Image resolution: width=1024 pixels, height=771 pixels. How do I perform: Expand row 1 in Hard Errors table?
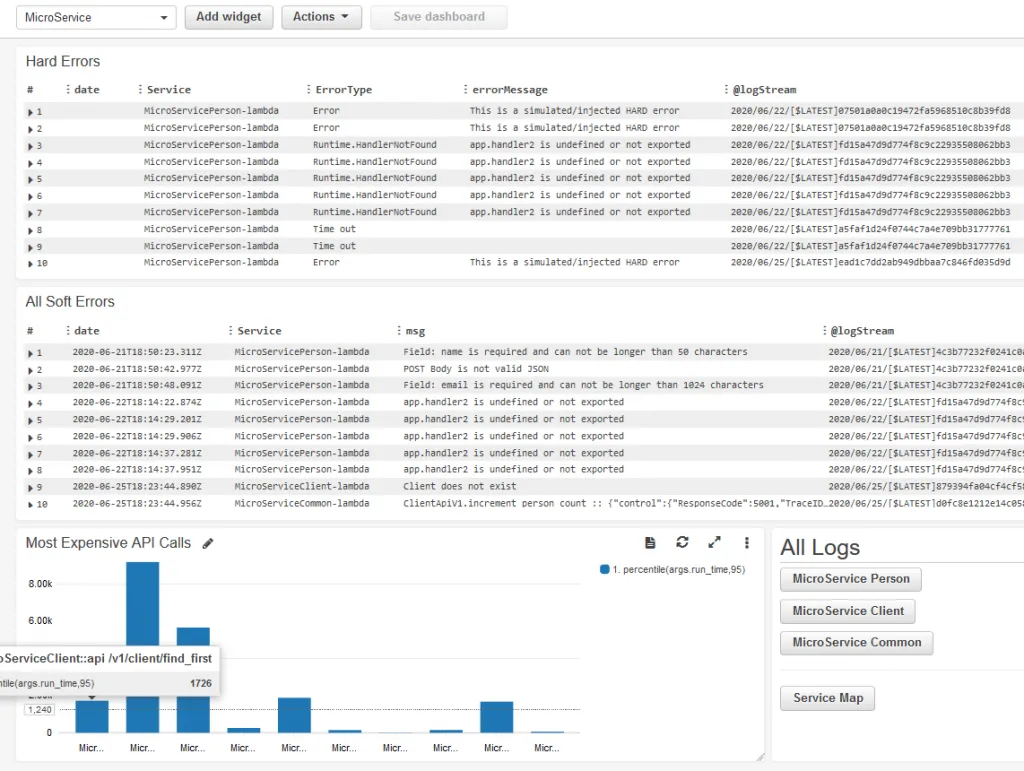pos(30,111)
